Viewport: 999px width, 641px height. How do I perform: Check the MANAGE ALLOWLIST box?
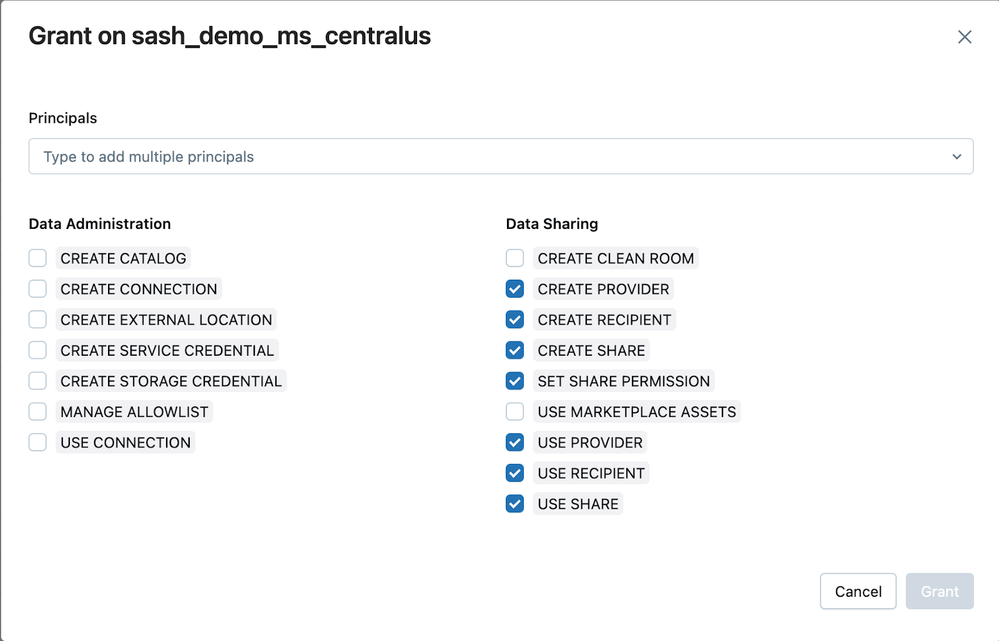point(38,412)
